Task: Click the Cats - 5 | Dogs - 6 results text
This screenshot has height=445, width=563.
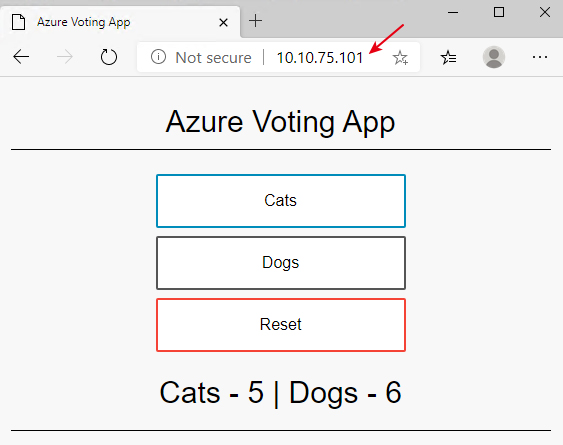Action: [280, 393]
